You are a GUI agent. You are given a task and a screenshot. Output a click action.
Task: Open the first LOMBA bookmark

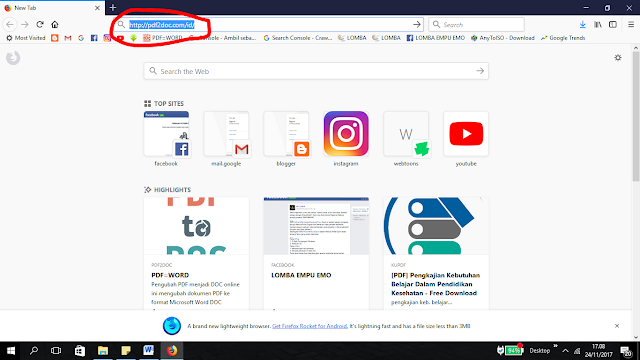coord(352,38)
